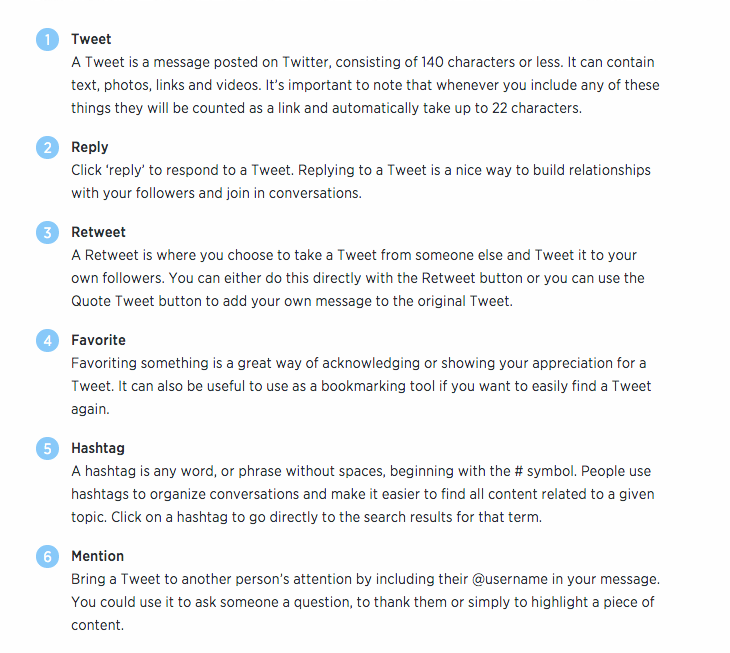Click the blue number 3 circle icon
The width and height of the screenshot is (730, 653).
click(x=47, y=232)
